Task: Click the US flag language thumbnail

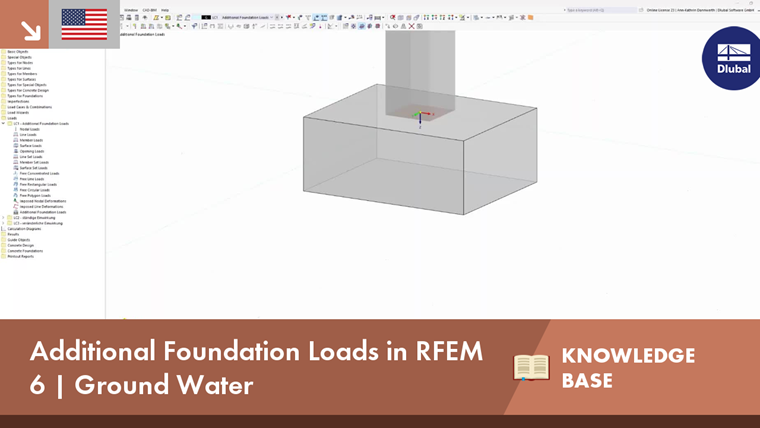Action: coord(84,24)
